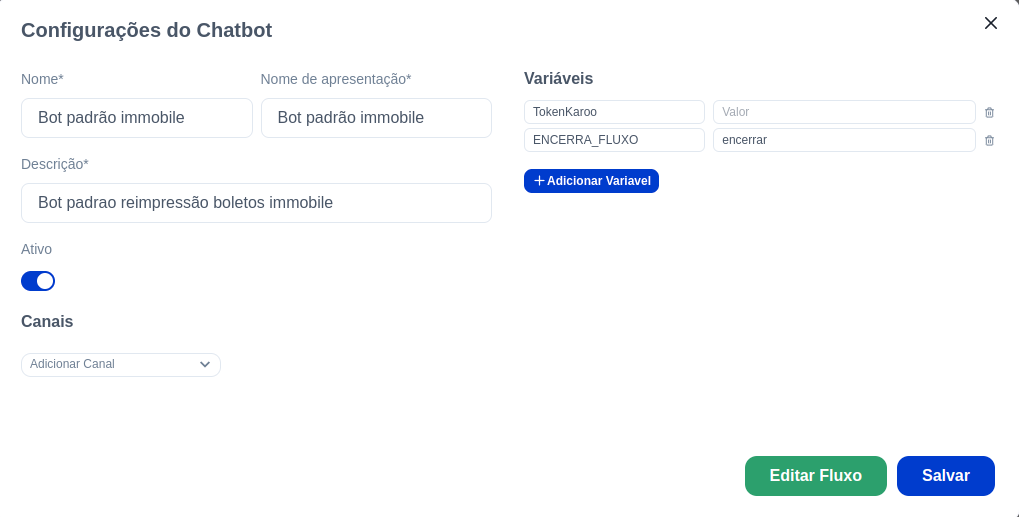1019x517 pixels.
Task: Click the TokenKaroo variable name field
Action: tap(614, 112)
